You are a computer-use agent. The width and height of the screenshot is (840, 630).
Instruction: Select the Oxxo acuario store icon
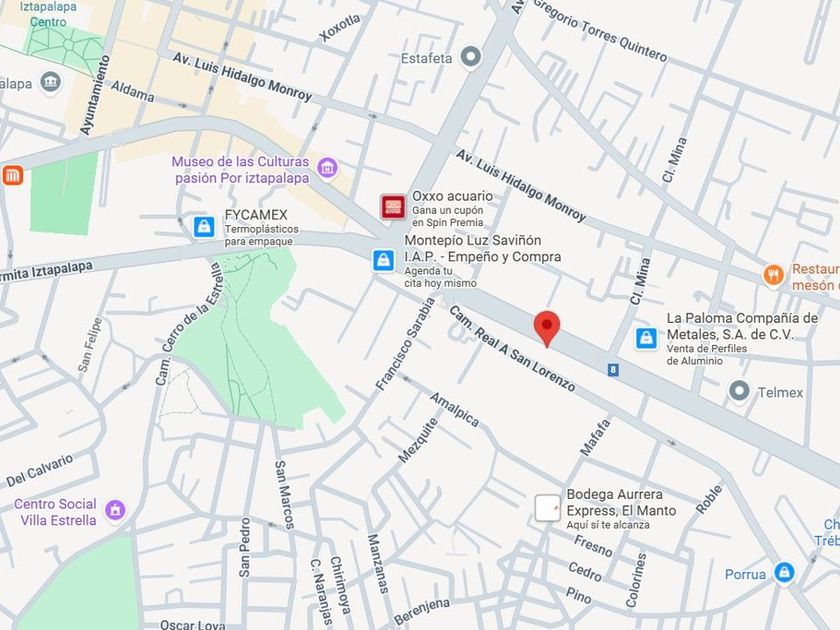393,207
